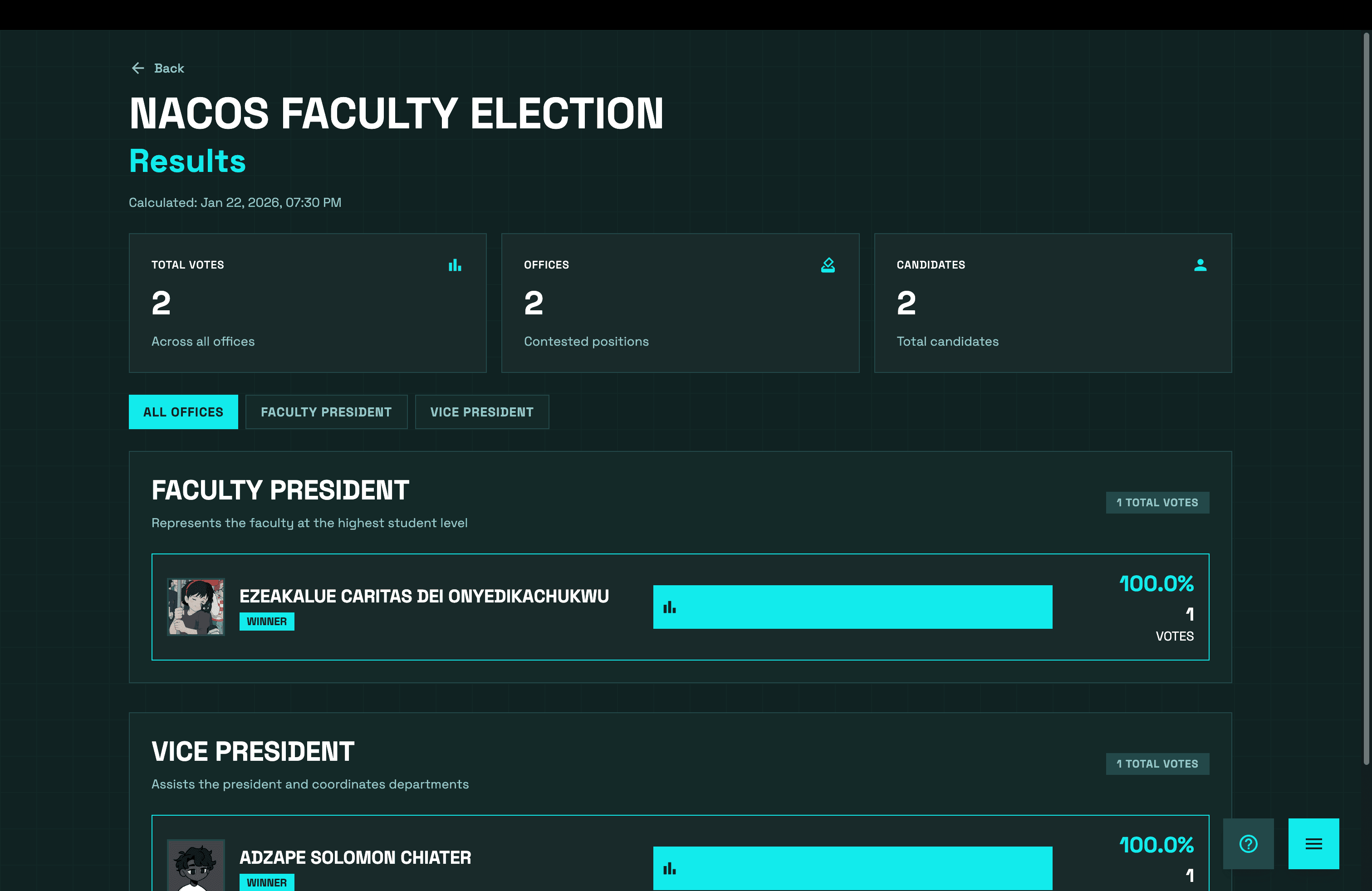This screenshot has width=1372, height=891.
Task: Click the 'Across all offices' caption
Action: (x=203, y=342)
